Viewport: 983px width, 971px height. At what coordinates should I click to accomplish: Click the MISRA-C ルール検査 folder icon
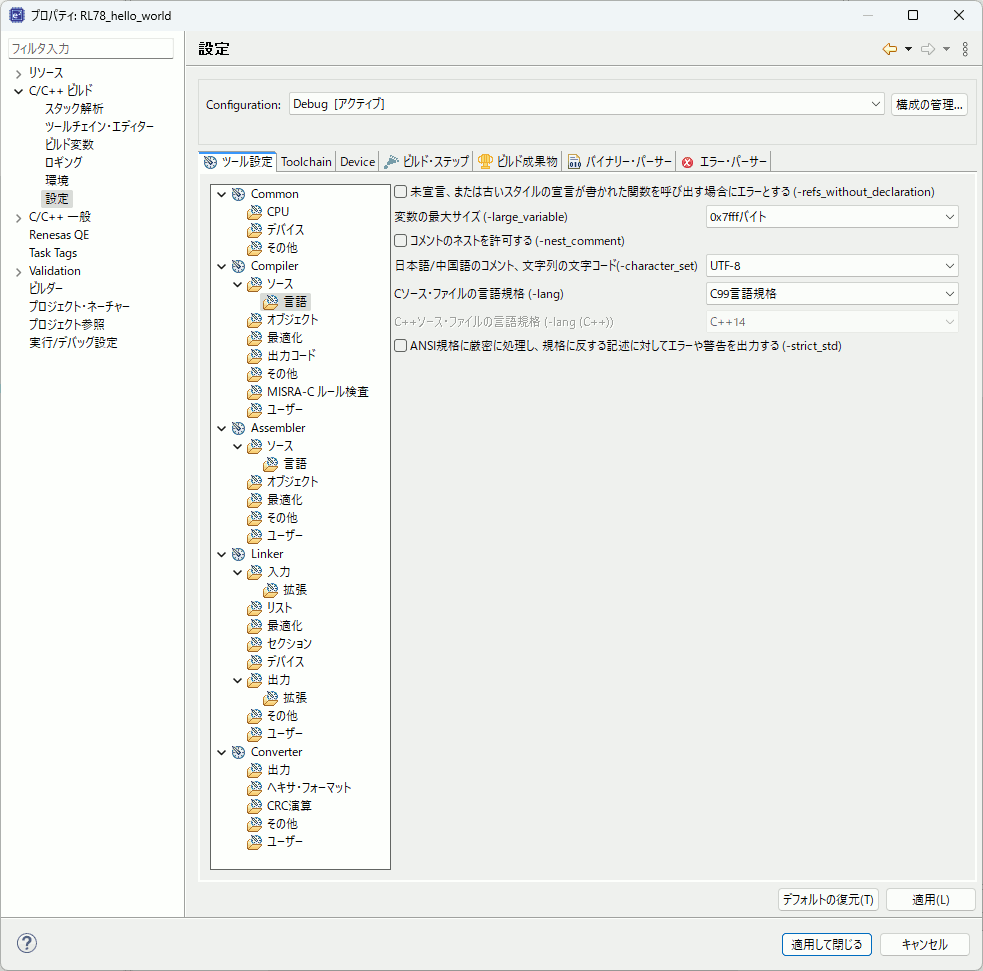click(x=255, y=392)
